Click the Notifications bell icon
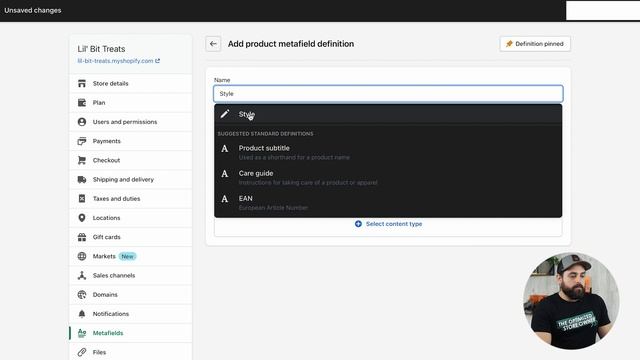Image resolution: width=640 pixels, height=360 pixels. (x=82, y=313)
